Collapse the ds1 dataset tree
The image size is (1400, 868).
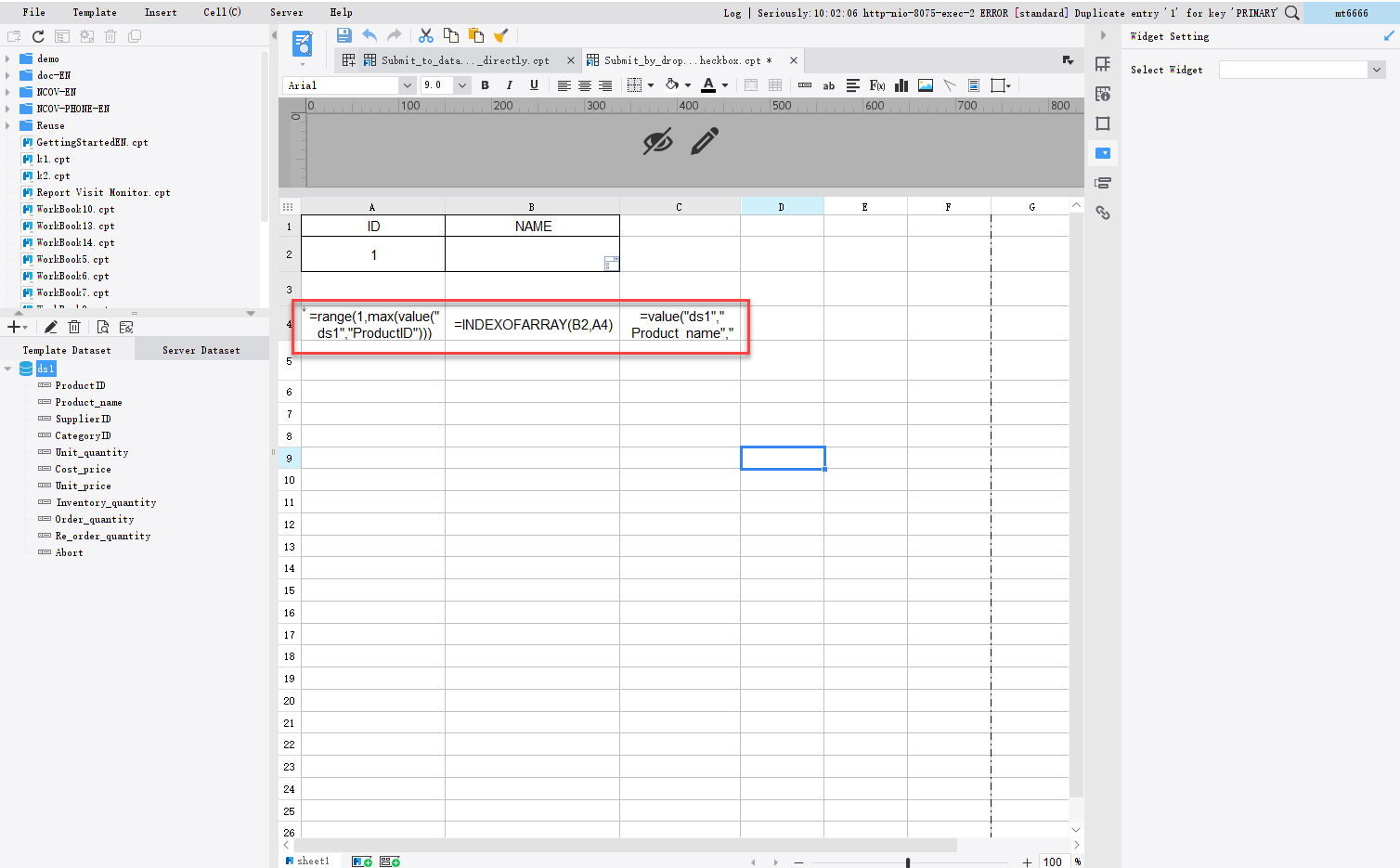8,368
